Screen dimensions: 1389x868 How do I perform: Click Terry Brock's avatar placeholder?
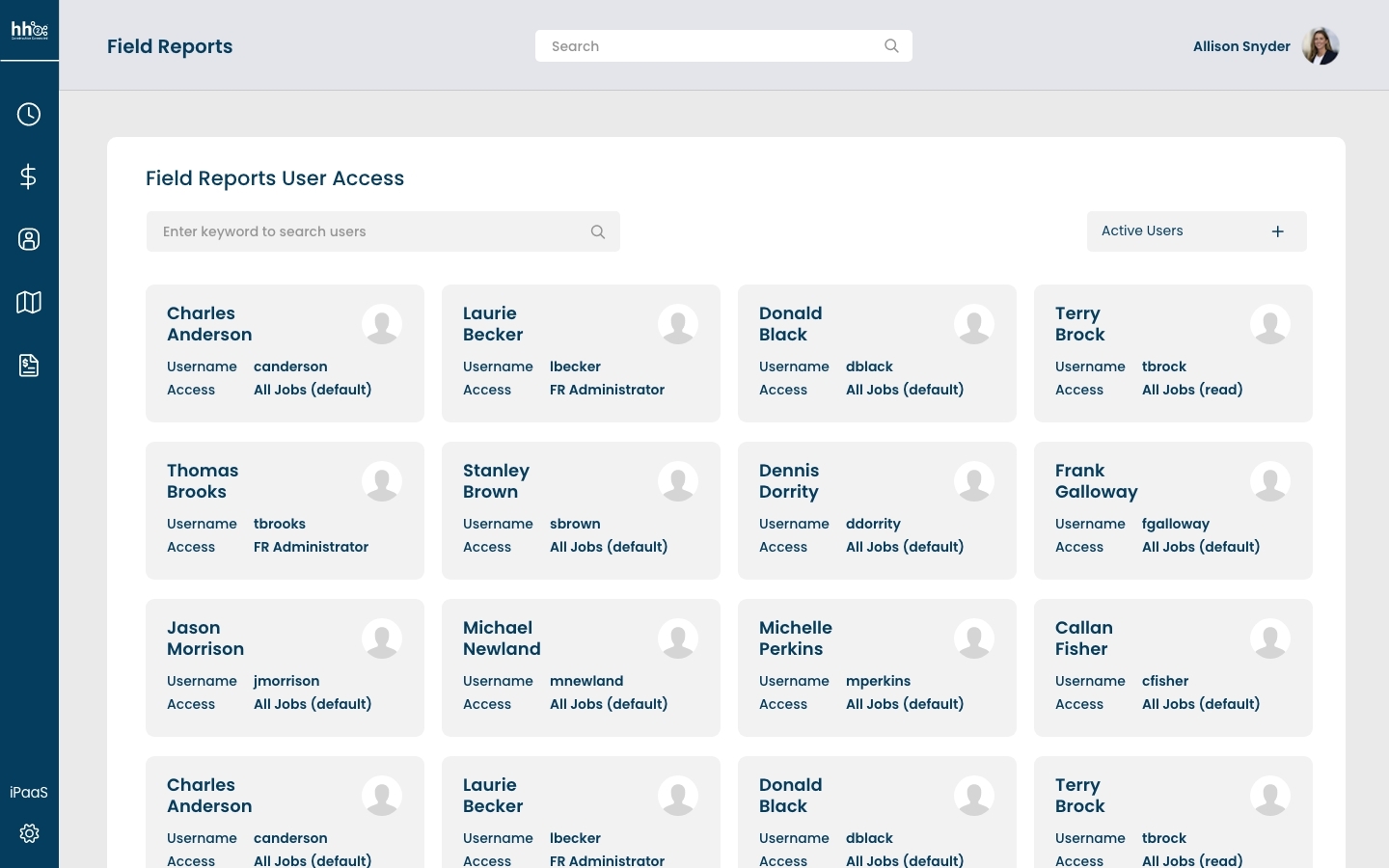pyautogui.click(x=1270, y=325)
